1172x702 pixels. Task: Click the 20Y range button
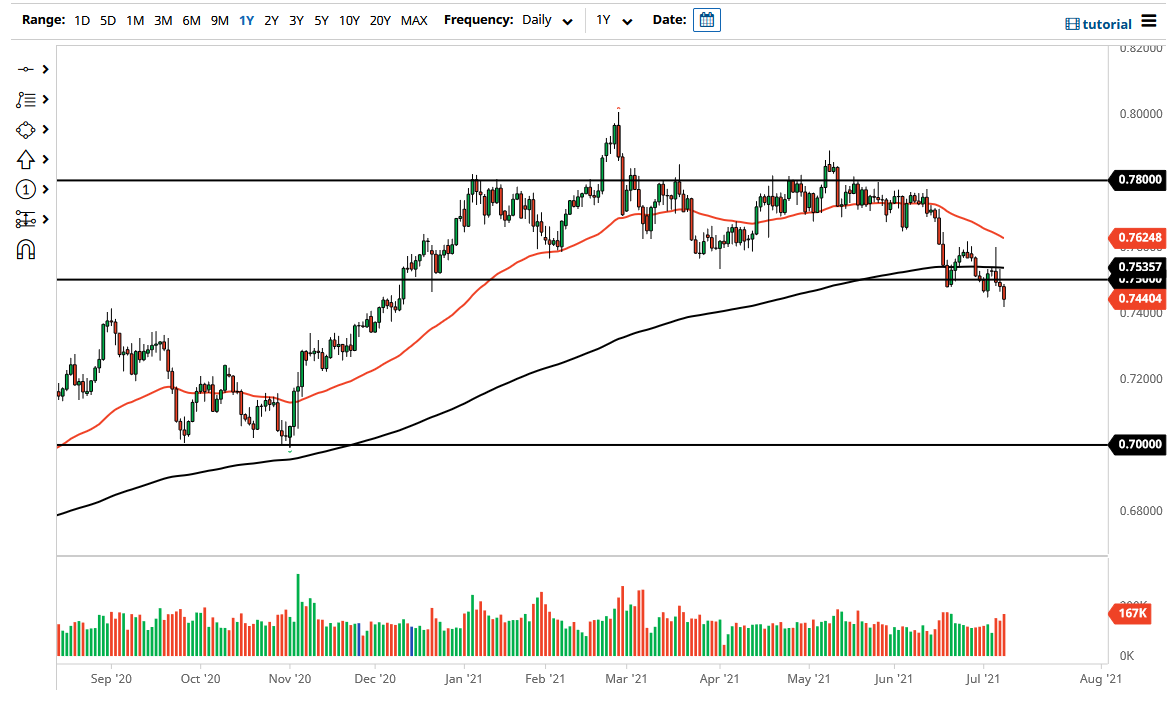coord(381,19)
